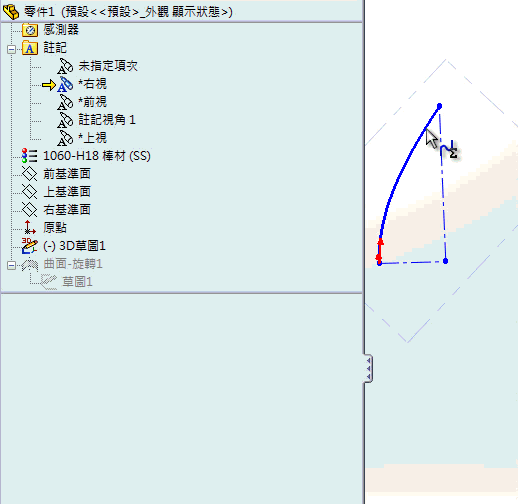Select the 原點 label

click(x=55, y=228)
